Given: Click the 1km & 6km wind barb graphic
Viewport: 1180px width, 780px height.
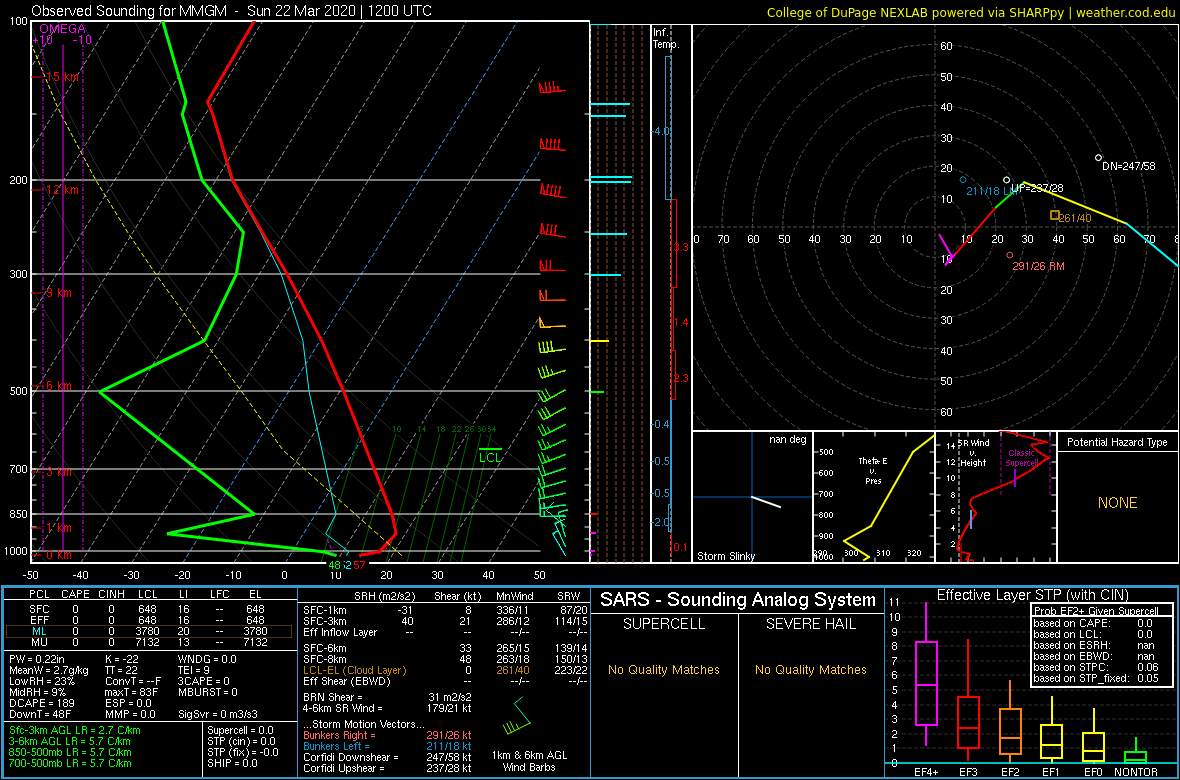Looking at the screenshot, I should [x=516, y=714].
